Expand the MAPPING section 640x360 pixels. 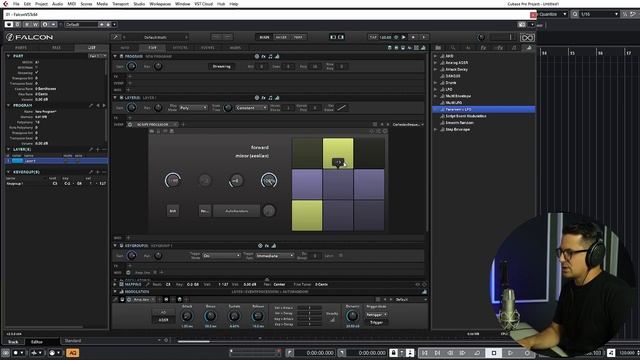coord(115,284)
